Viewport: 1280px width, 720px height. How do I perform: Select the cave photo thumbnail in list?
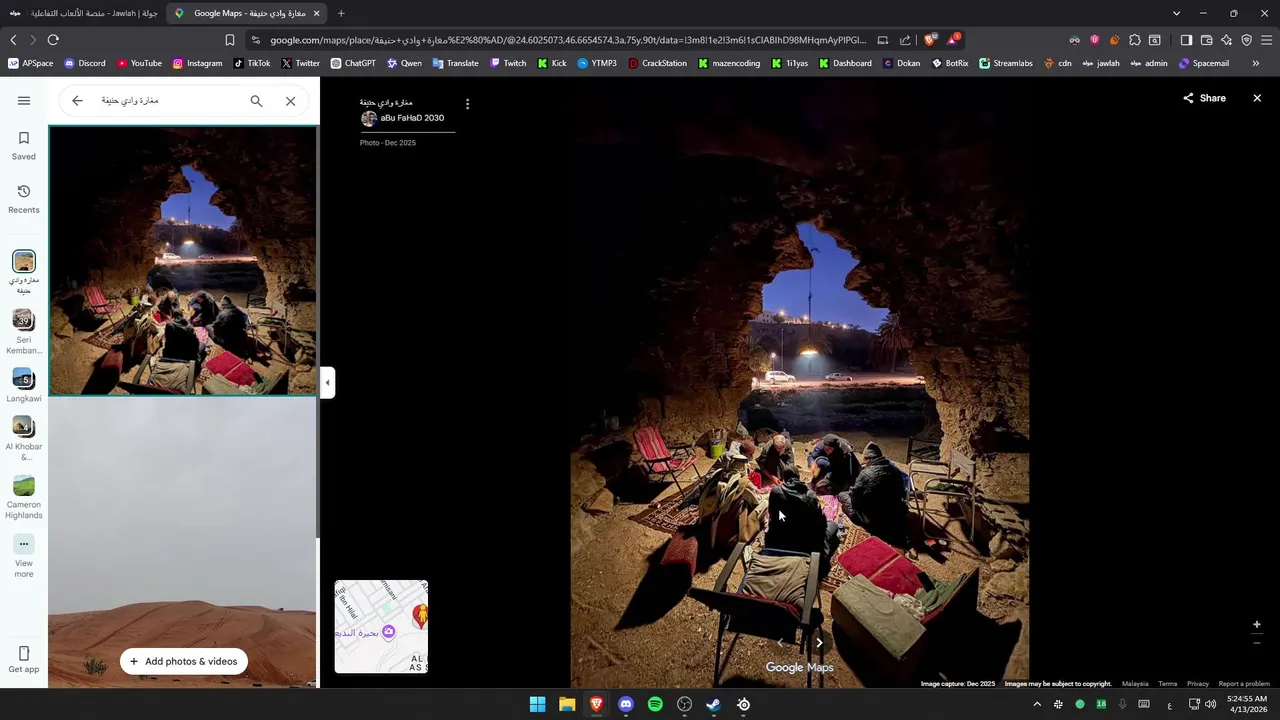point(183,261)
